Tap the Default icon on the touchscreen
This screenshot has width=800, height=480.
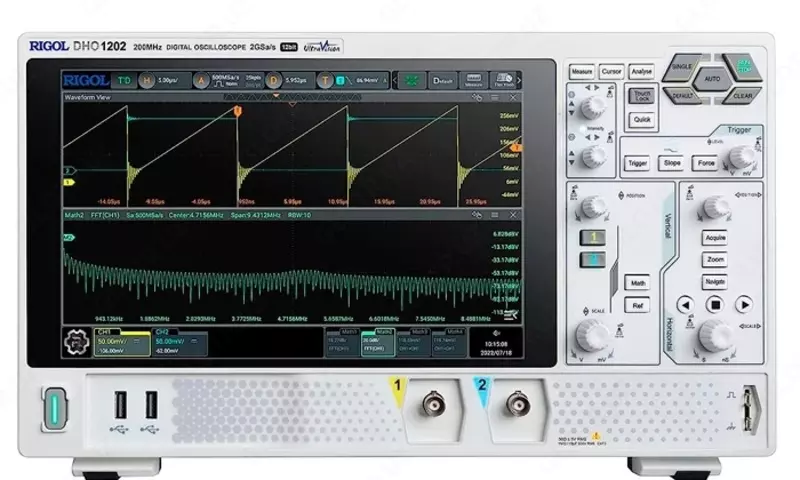coord(442,81)
